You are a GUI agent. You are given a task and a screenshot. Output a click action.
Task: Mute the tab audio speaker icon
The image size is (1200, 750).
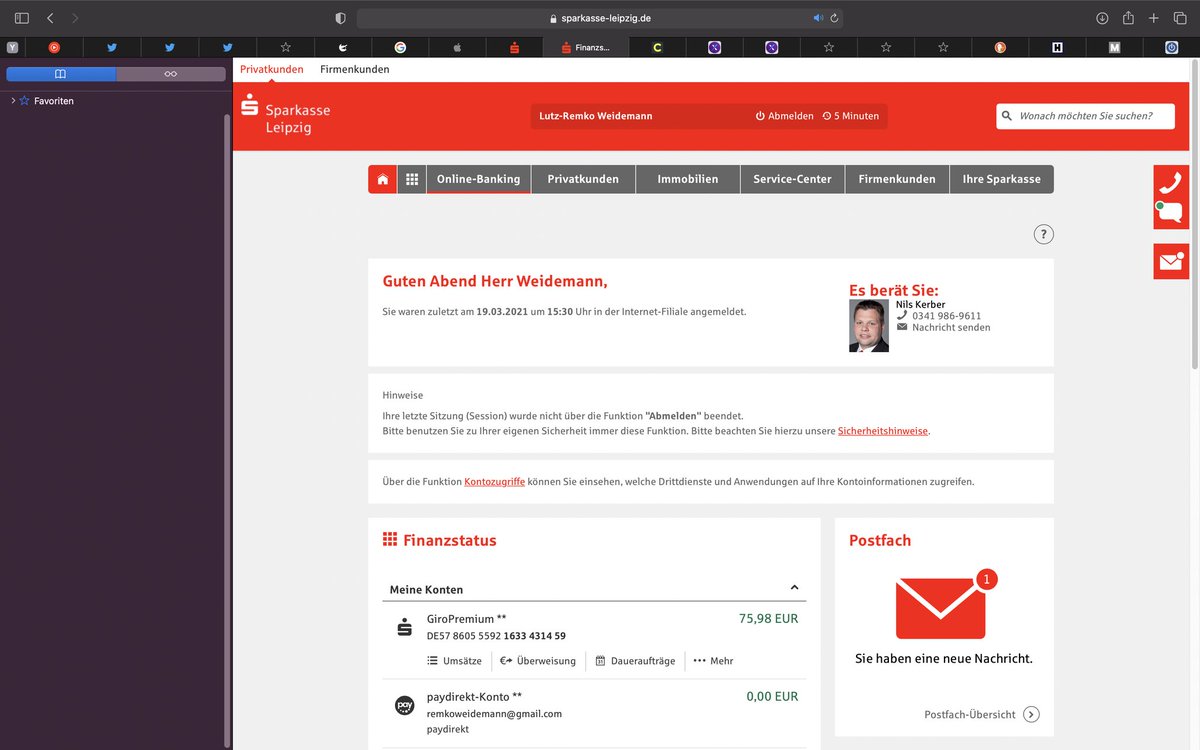(818, 18)
